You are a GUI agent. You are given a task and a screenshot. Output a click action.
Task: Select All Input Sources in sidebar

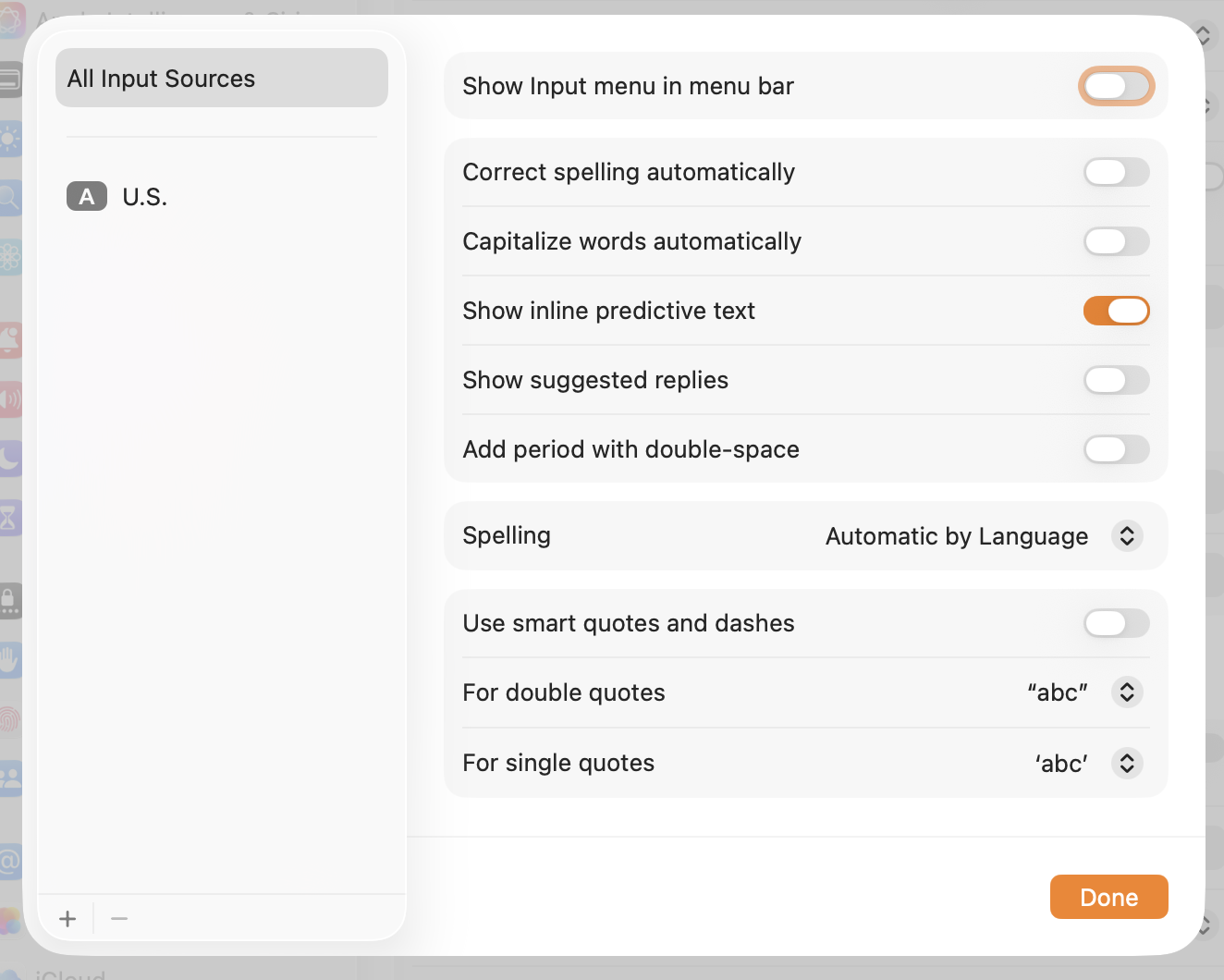click(x=221, y=79)
